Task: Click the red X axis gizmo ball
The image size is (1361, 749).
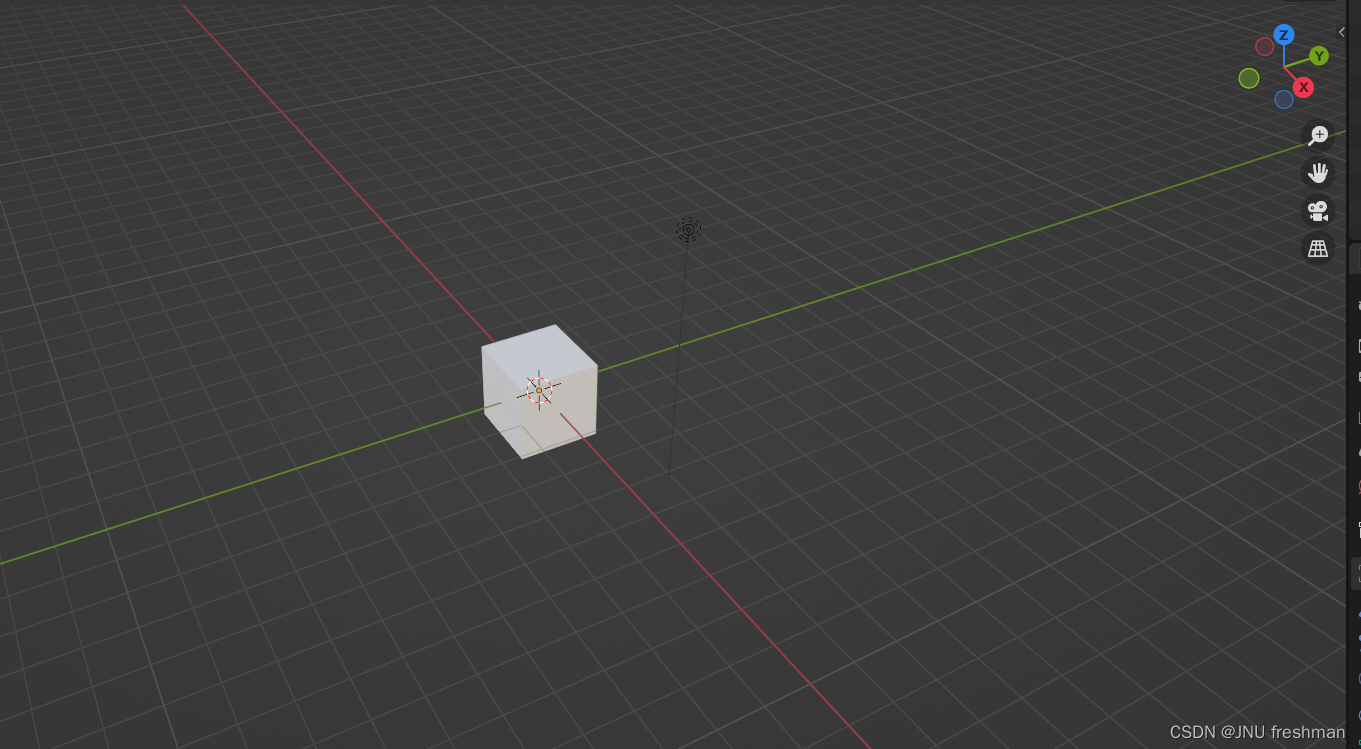Action: pyautogui.click(x=1303, y=88)
